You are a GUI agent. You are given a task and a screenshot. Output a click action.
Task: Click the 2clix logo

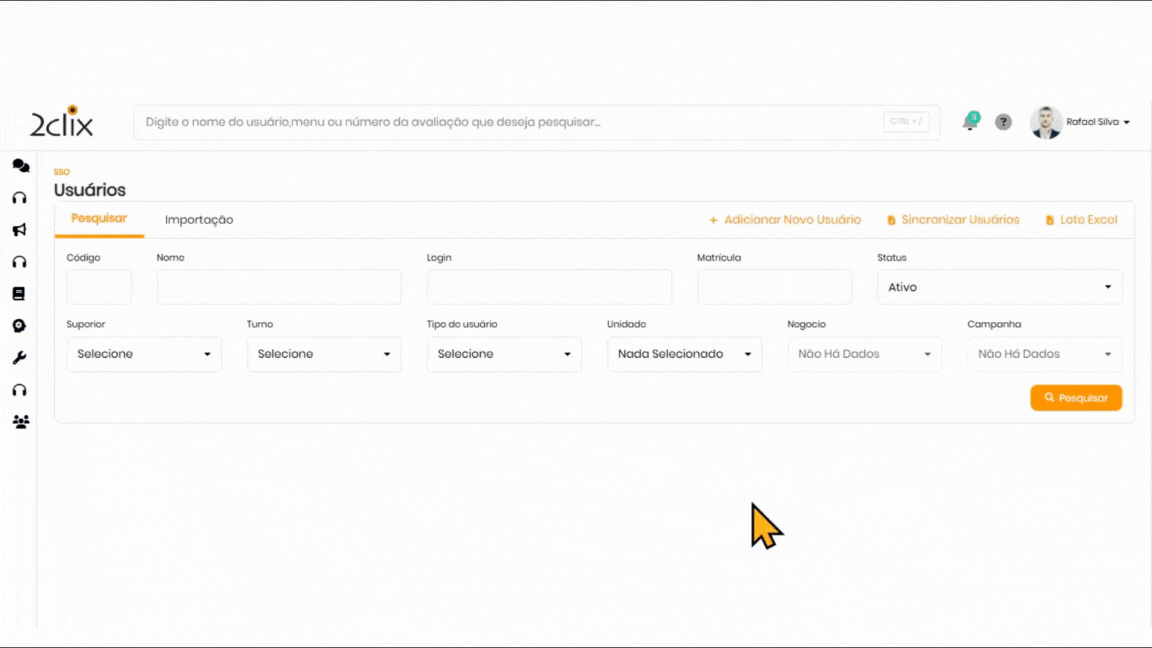click(x=62, y=122)
